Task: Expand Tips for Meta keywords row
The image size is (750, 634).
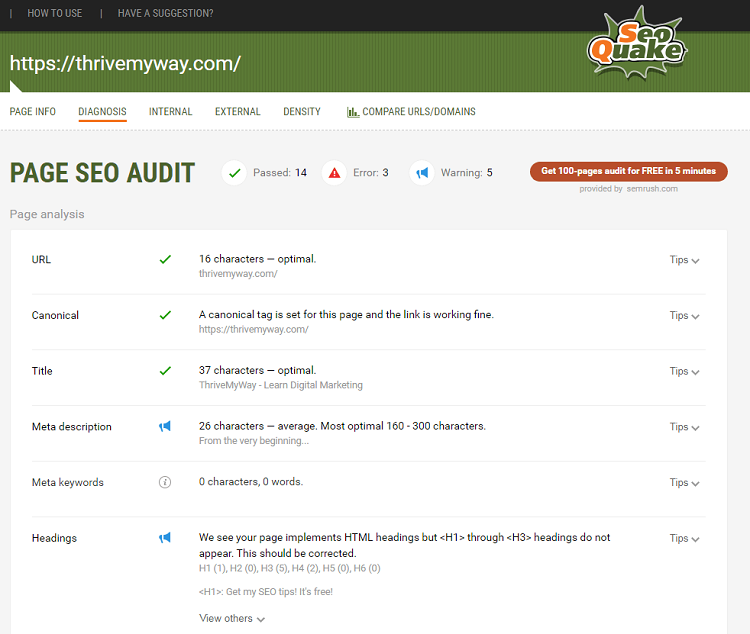Action: 684,482
